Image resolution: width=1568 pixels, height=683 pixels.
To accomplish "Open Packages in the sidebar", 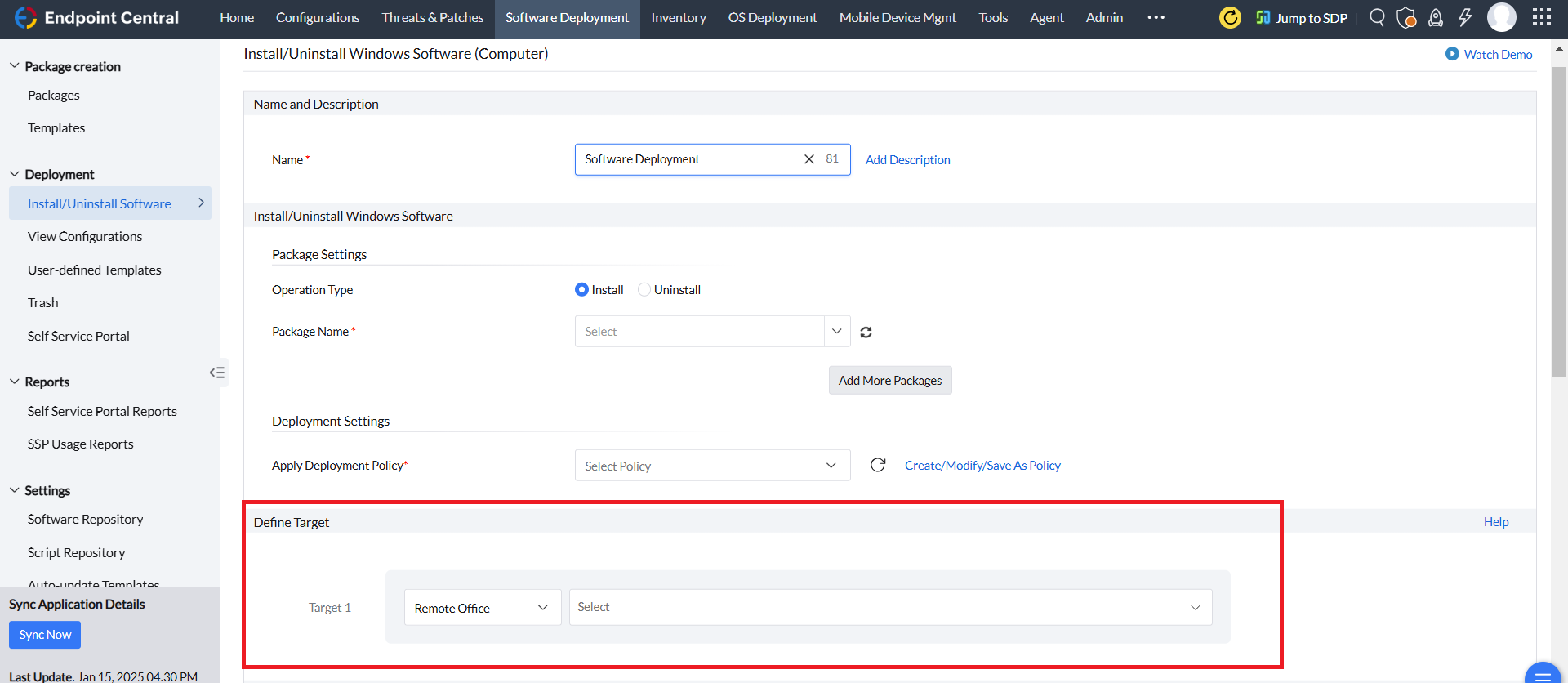I will (x=54, y=96).
